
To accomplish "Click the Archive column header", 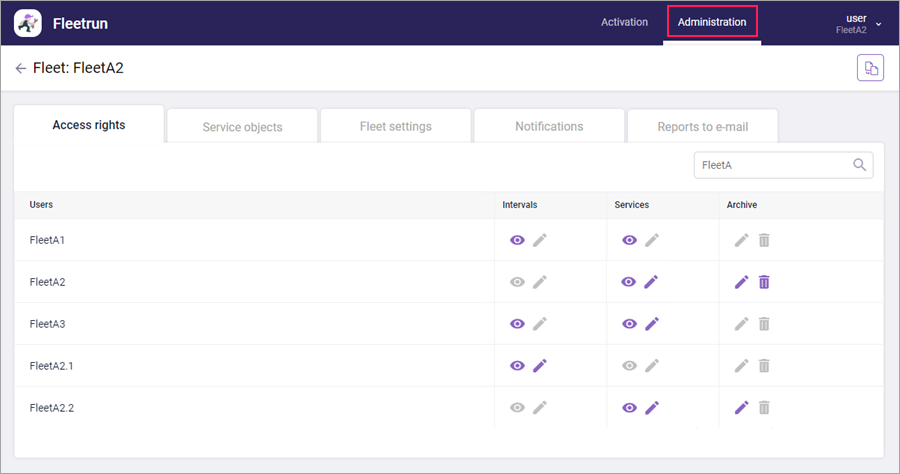I will (x=742, y=205).
